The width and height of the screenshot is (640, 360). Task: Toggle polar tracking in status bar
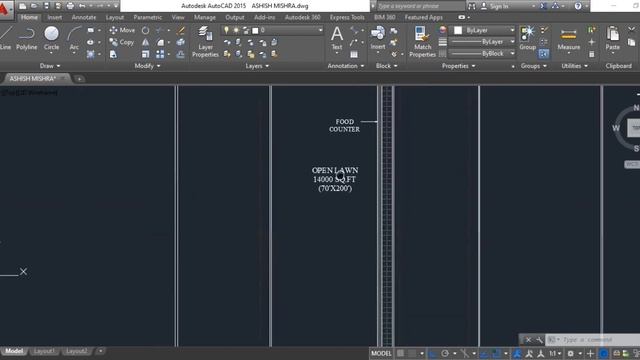[445, 353]
